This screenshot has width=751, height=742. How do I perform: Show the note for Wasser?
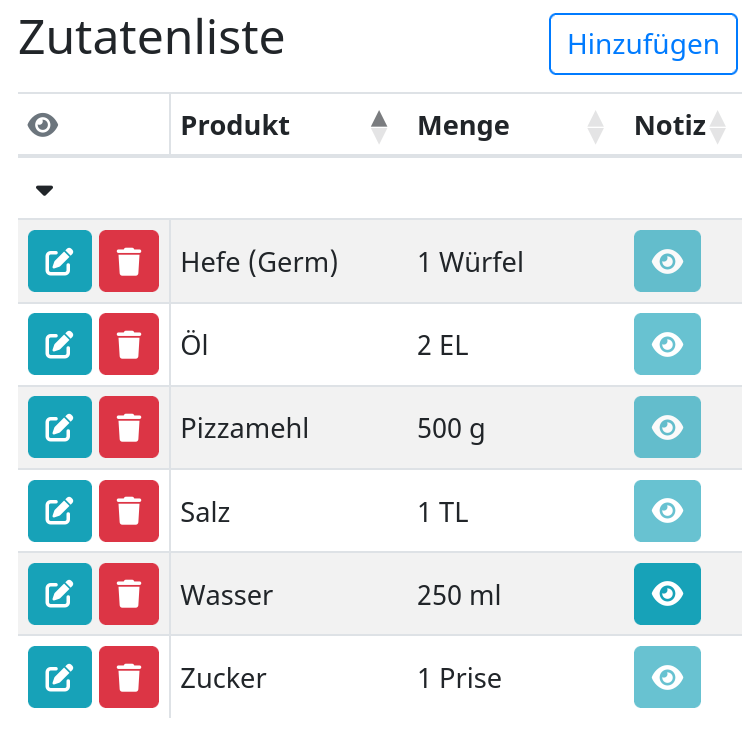click(667, 594)
